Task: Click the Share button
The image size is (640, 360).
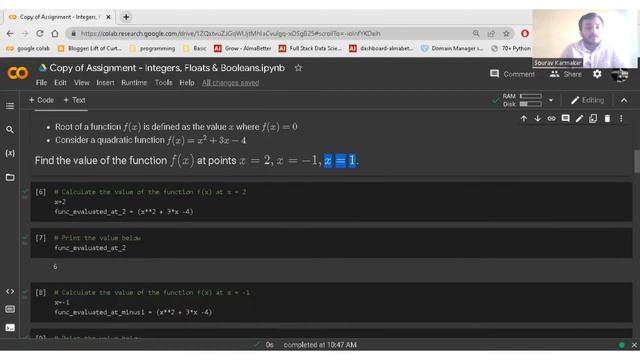Action: [x=566, y=74]
